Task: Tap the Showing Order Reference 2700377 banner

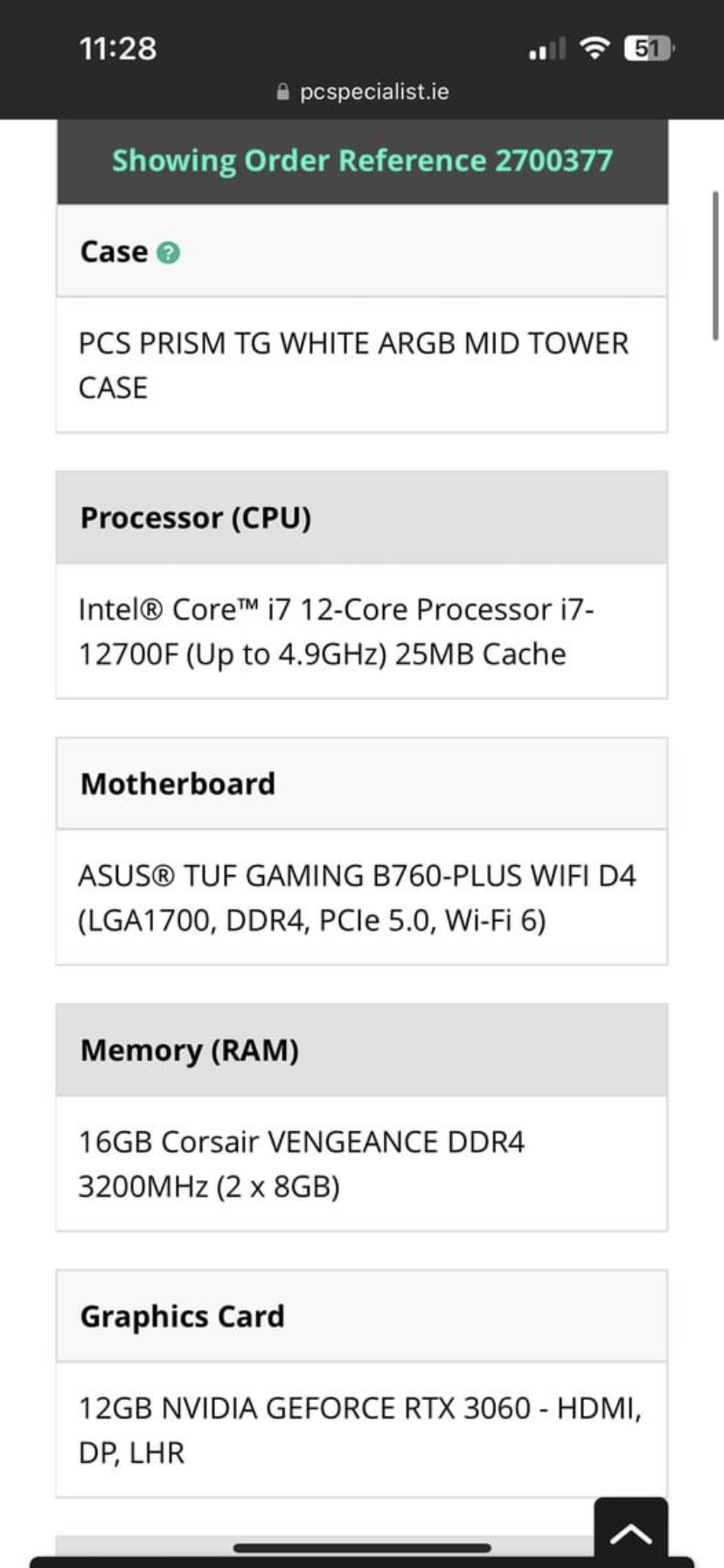Action: pyautogui.click(x=362, y=161)
